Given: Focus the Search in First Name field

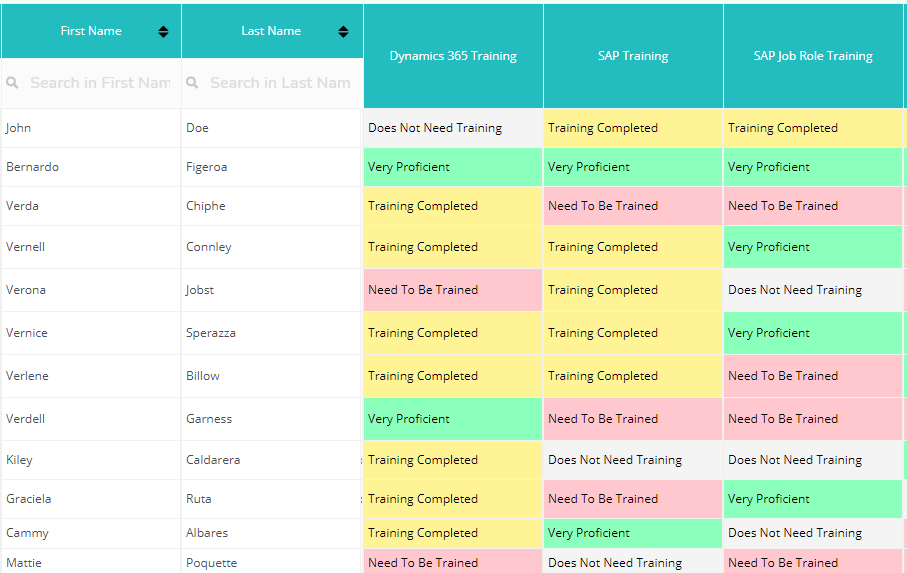Looking at the screenshot, I should coord(100,83).
